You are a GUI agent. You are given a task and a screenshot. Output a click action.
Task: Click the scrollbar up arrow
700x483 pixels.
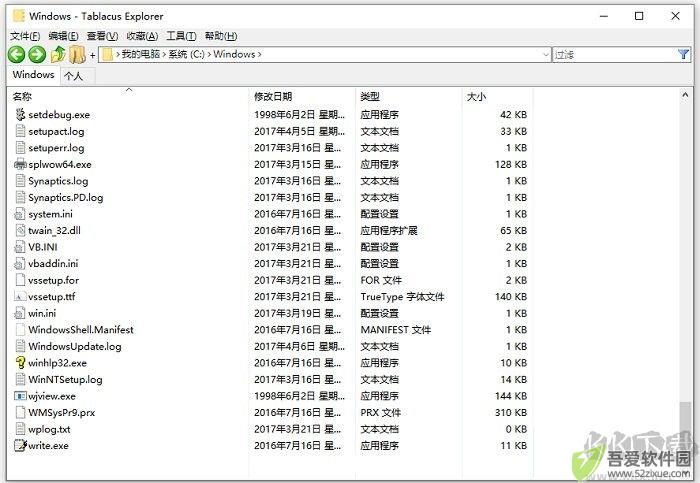tap(685, 95)
